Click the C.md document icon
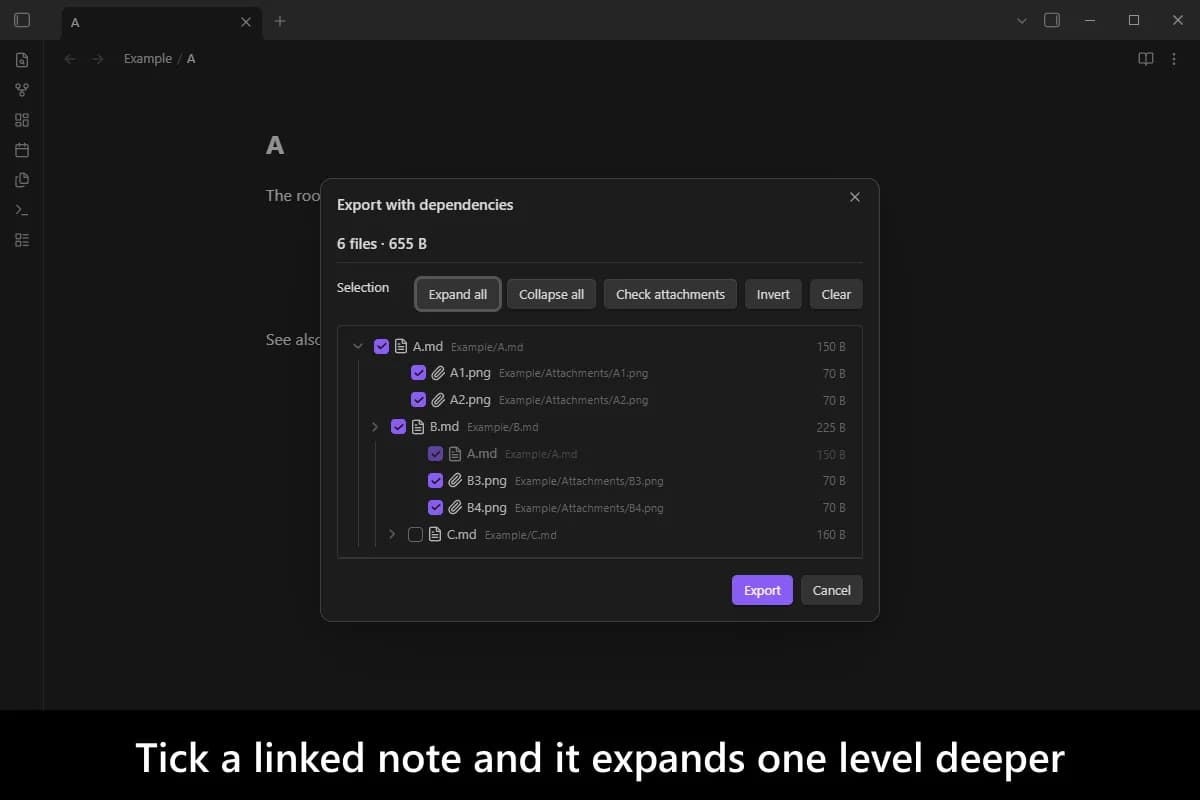The width and height of the screenshot is (1200, 800). (x=435, y=535)
